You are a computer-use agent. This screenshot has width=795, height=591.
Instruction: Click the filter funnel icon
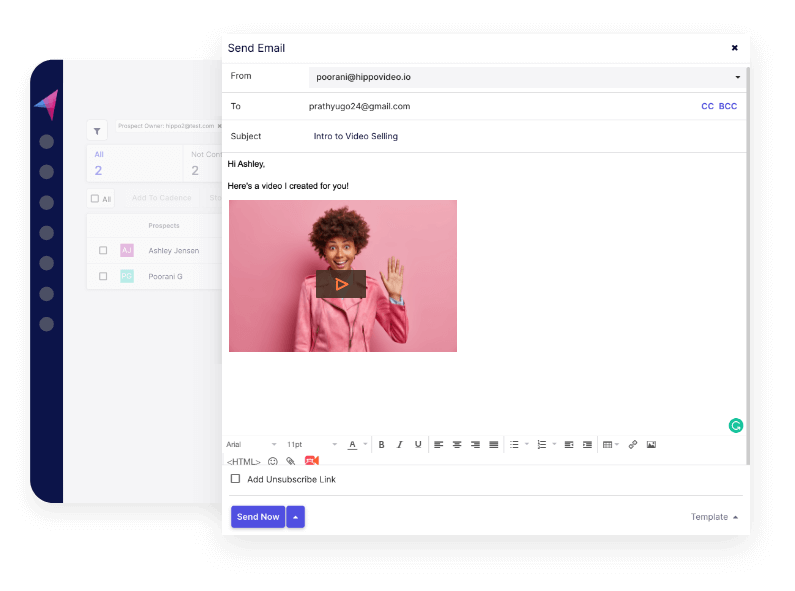coord(97,130)
